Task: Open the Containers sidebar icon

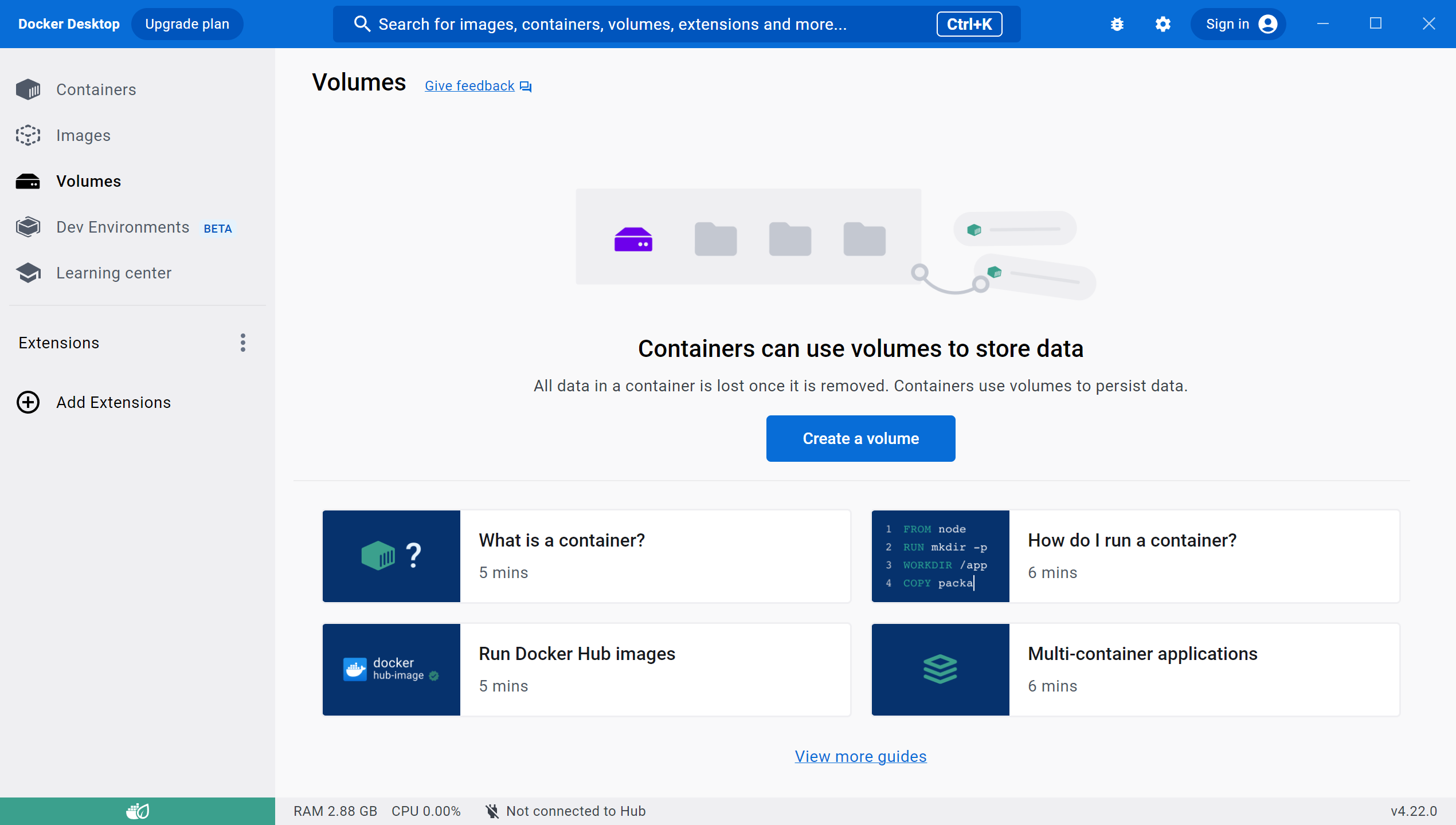Action: coord(28,89)
